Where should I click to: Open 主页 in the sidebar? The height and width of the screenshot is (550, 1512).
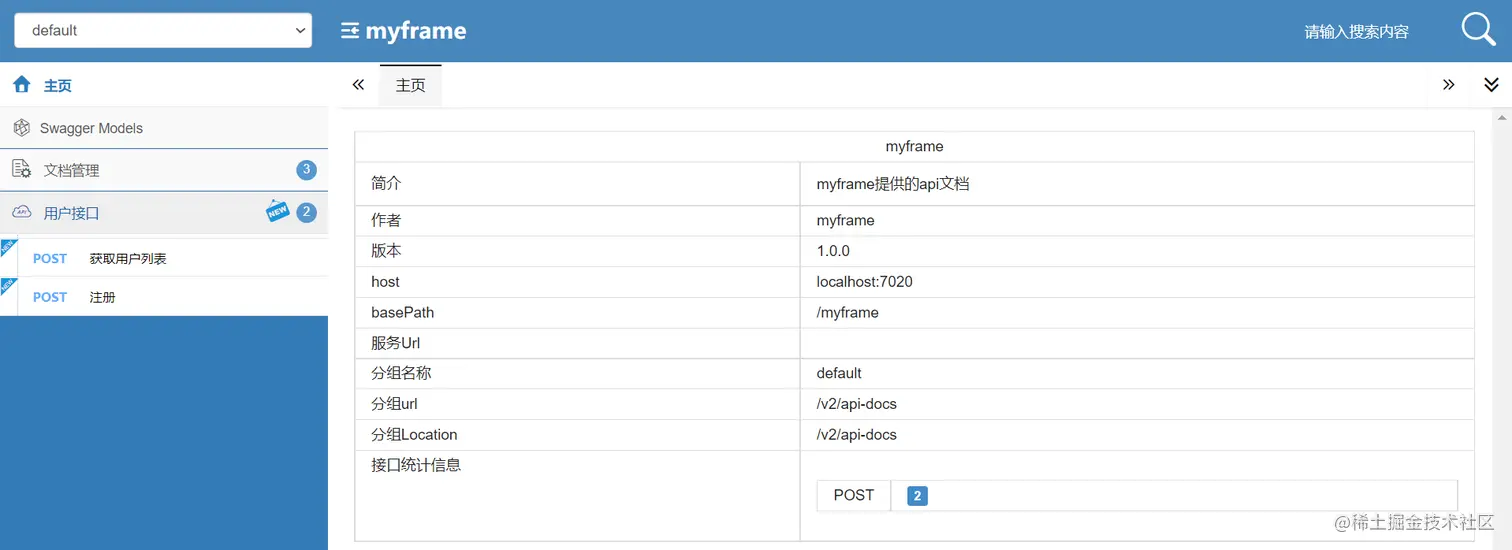click(x=164, y=85)
